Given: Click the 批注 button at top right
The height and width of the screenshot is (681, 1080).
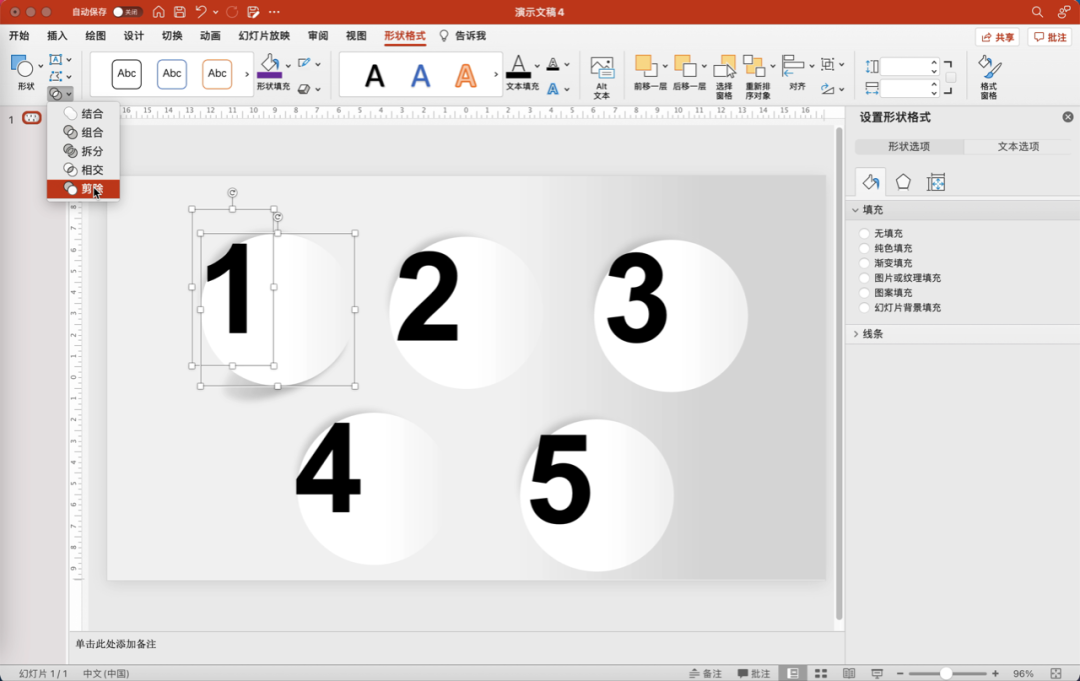Looking at the screenshot, I should 1050,37.
